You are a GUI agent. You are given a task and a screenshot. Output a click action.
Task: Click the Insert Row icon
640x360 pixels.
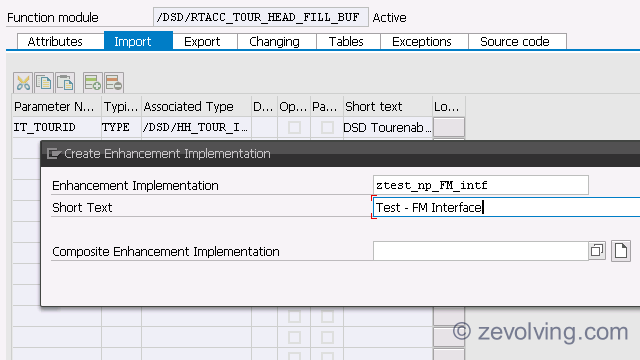[x=93, y=83]
